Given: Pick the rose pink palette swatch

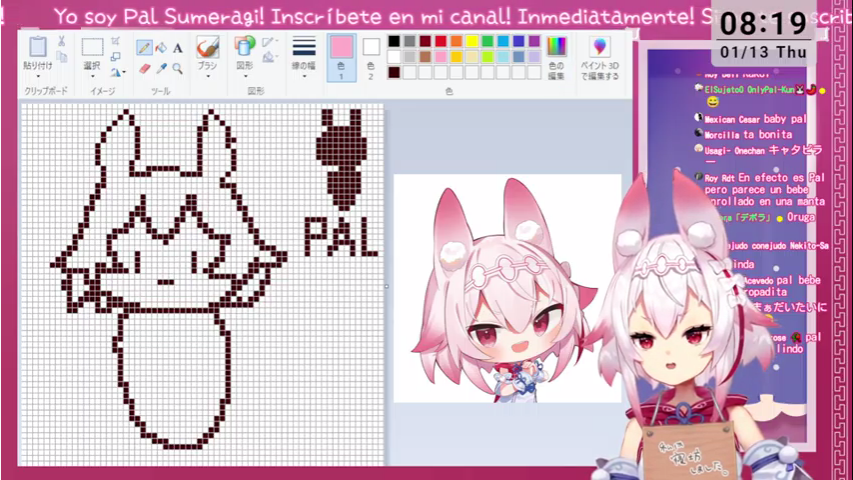Looking at the screenshot, I should [x=441, y=57].
